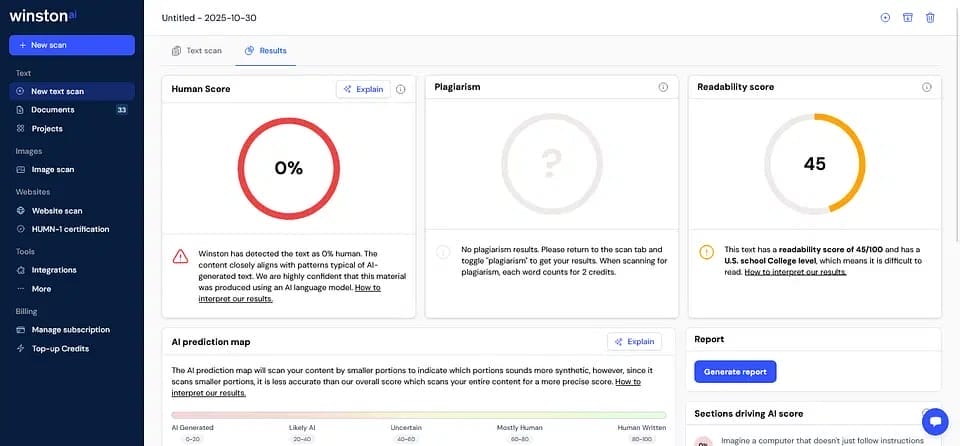Select the Results tab
This screenshot has height=446, width=960.
click(265, 50)
